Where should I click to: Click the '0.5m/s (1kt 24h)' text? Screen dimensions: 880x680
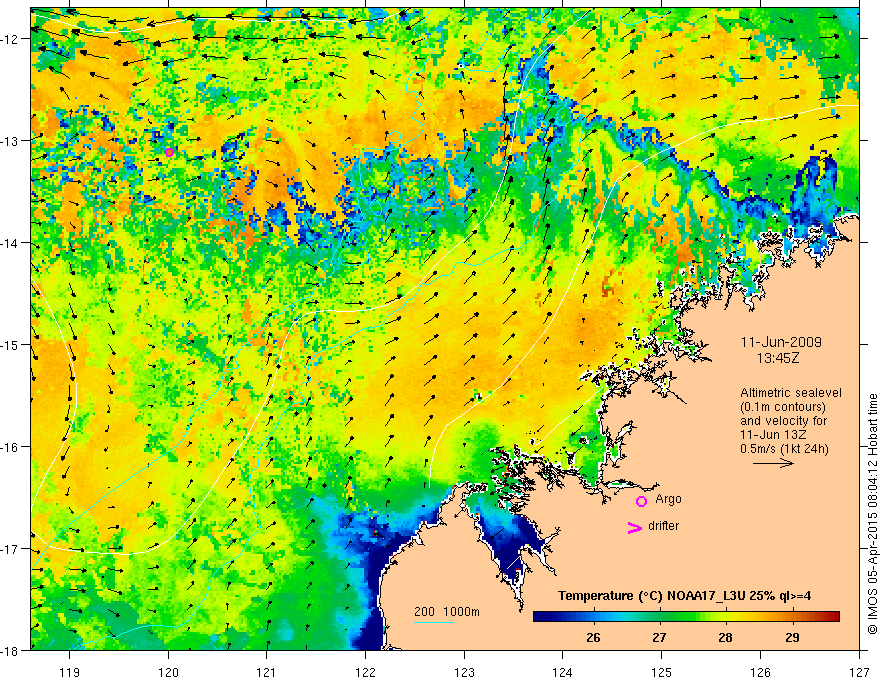coord(784,449)
